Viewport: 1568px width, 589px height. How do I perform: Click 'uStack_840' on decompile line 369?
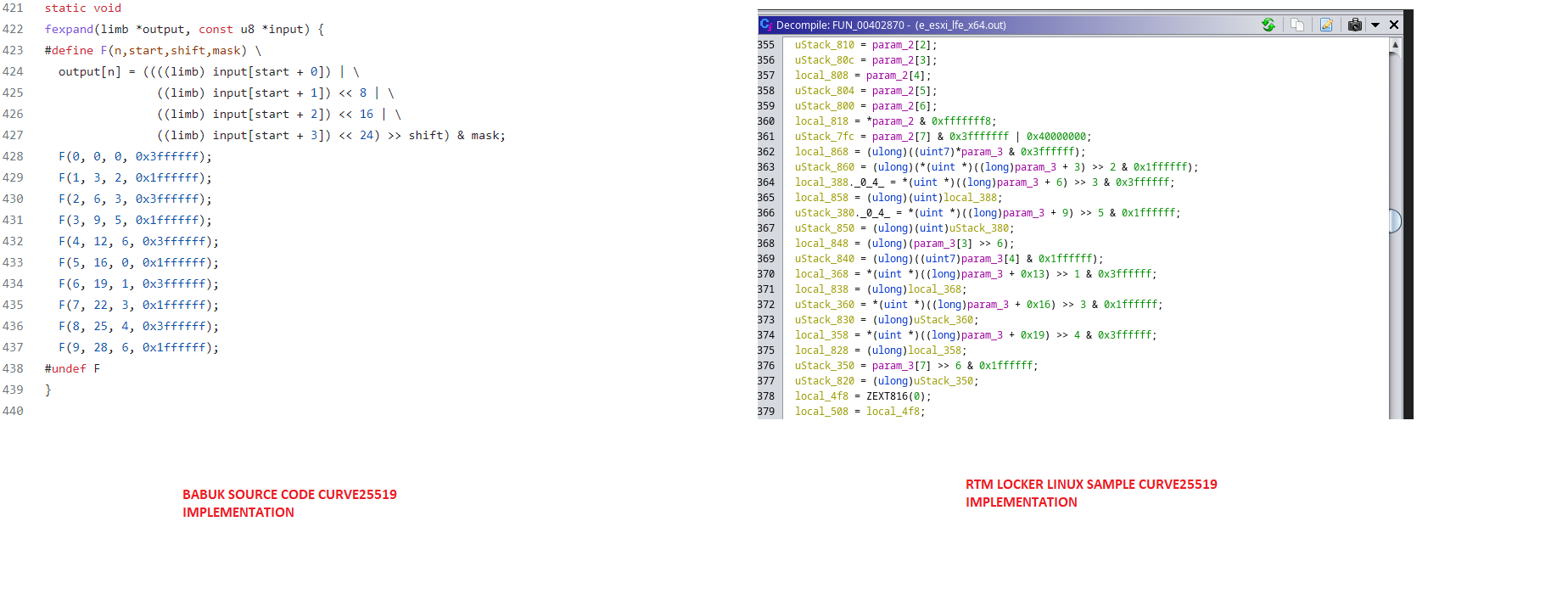tap(824, 259)
